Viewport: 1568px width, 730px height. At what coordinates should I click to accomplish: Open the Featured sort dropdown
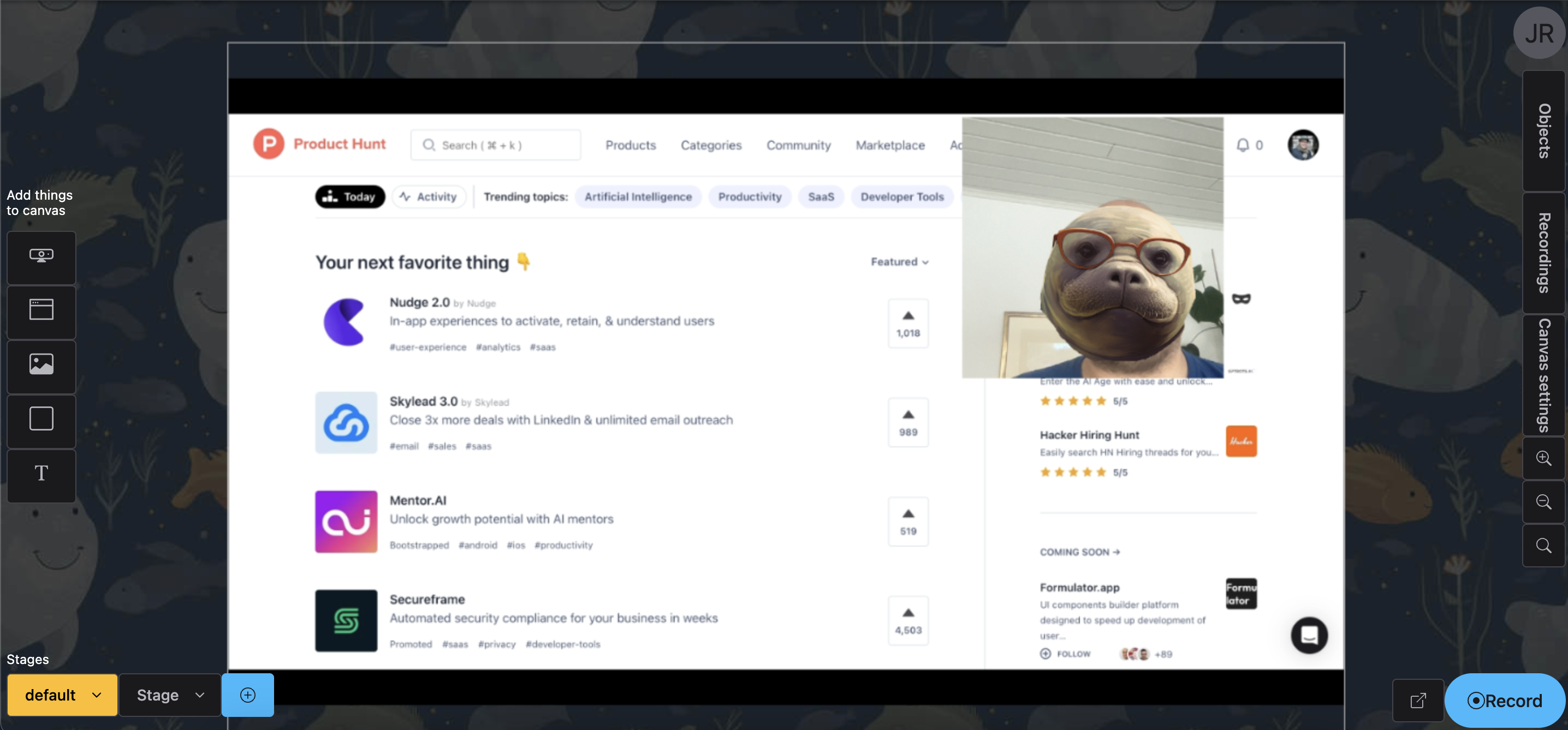tap(900, 261)
